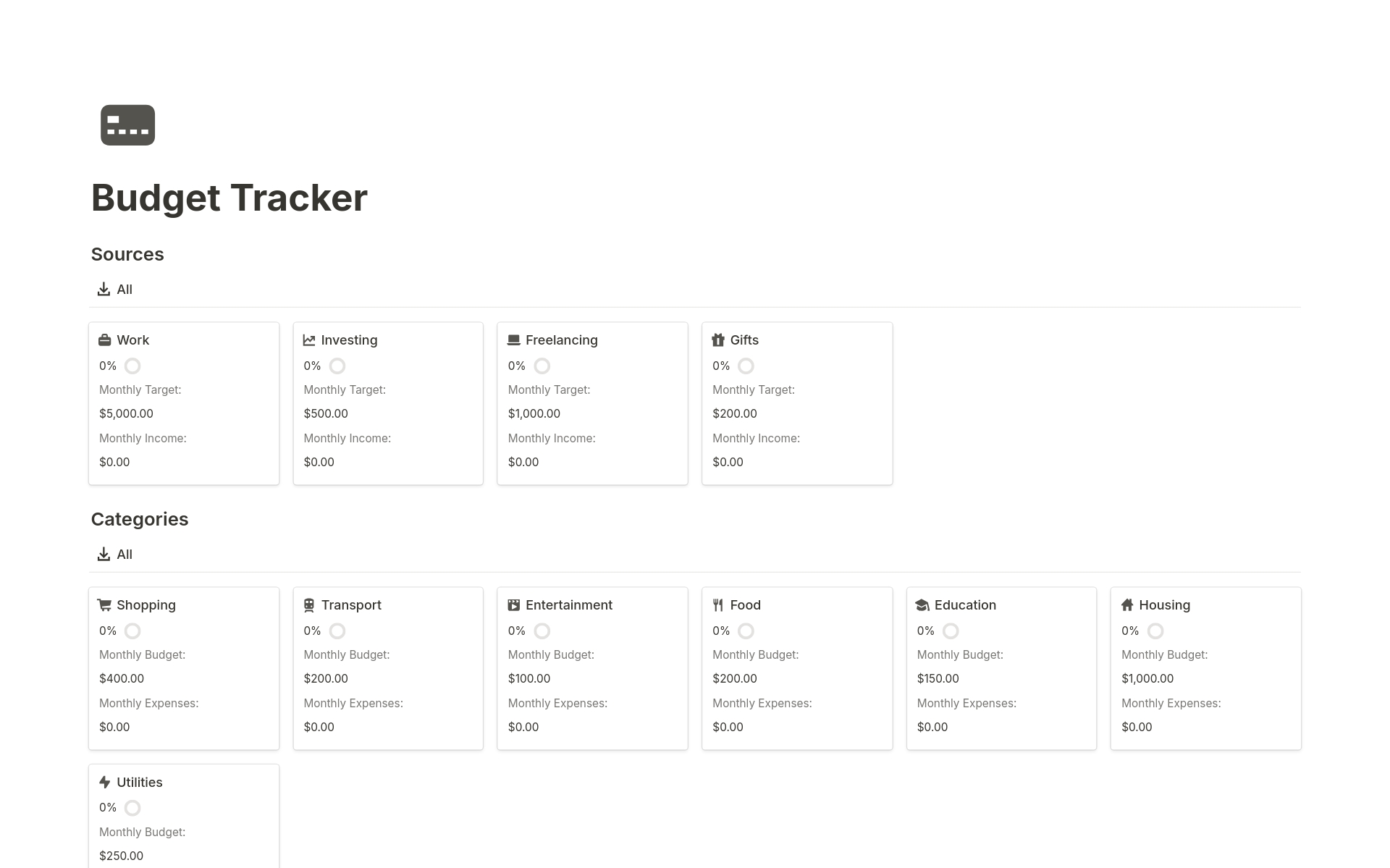Open the All download under Categories
The image size is (1390, 868).
pos(114,554)
